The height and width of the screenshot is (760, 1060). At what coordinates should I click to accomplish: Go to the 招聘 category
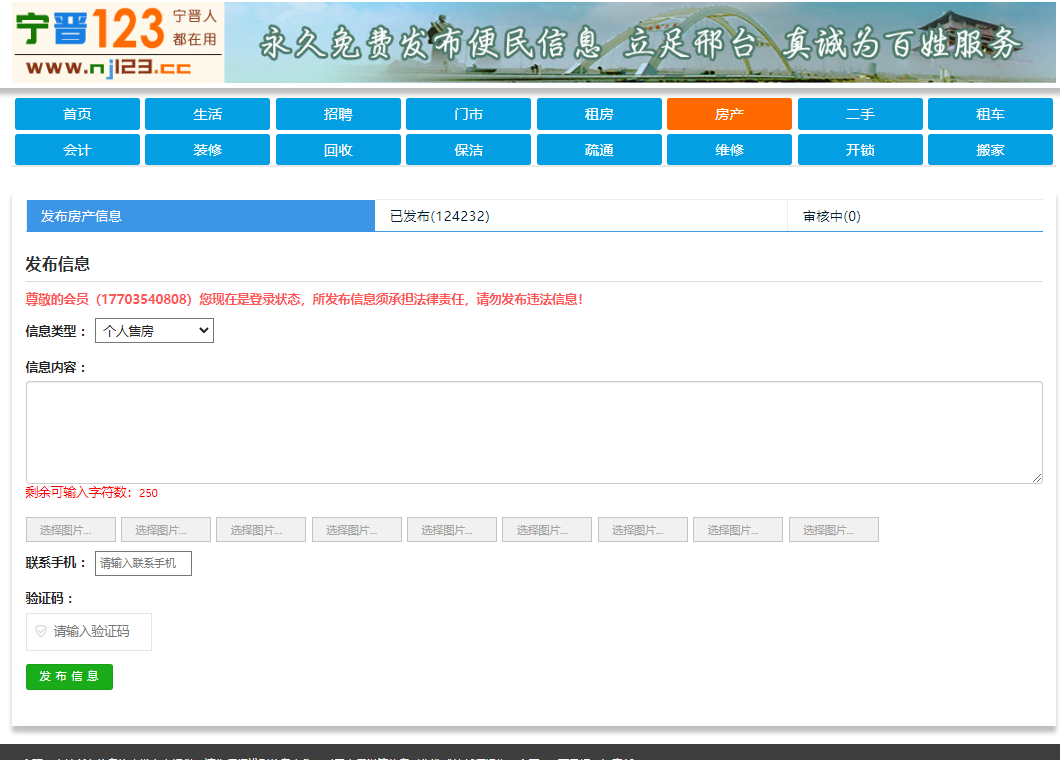point(338,114)
